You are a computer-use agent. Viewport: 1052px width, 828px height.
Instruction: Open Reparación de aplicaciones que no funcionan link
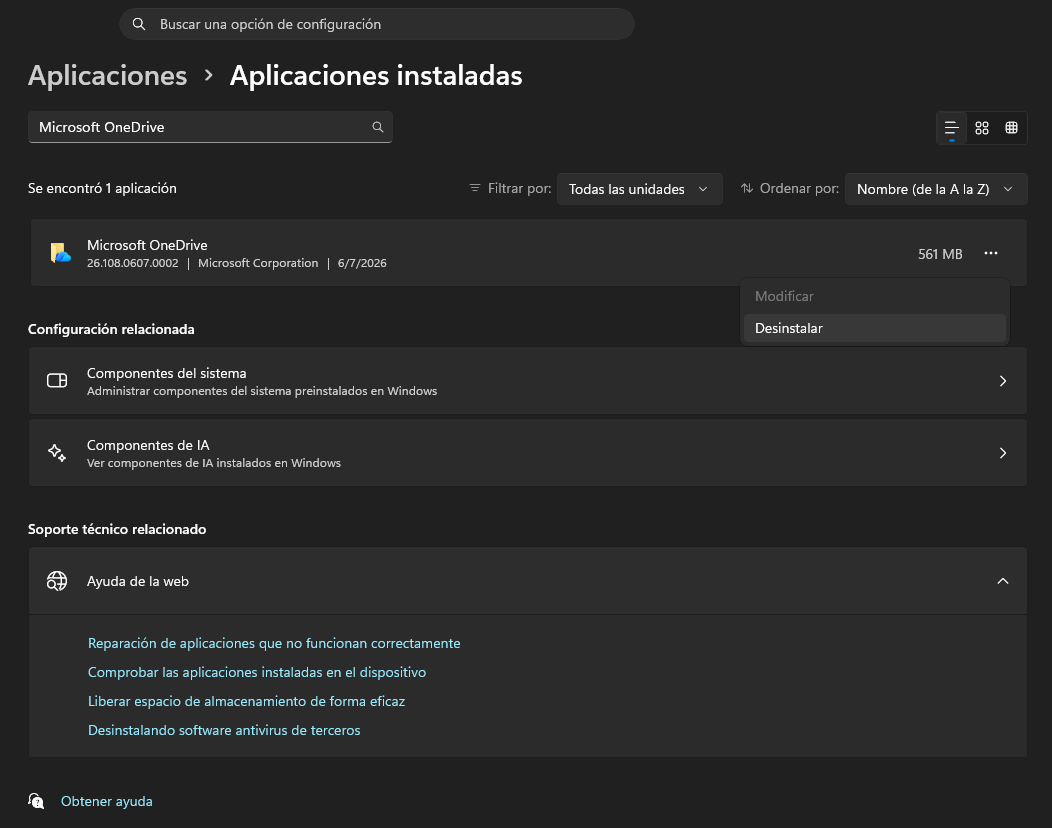274,643
